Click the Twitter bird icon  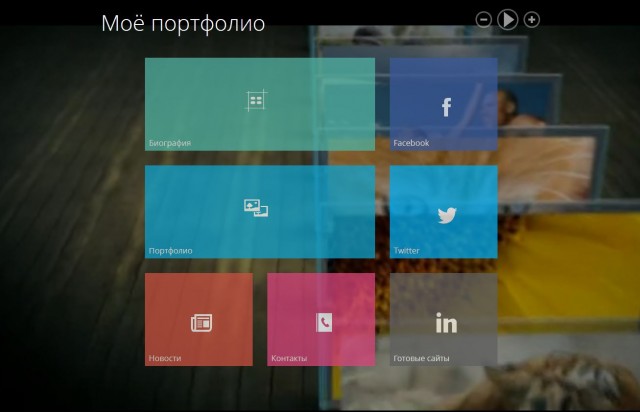click(x=447, y=216)
